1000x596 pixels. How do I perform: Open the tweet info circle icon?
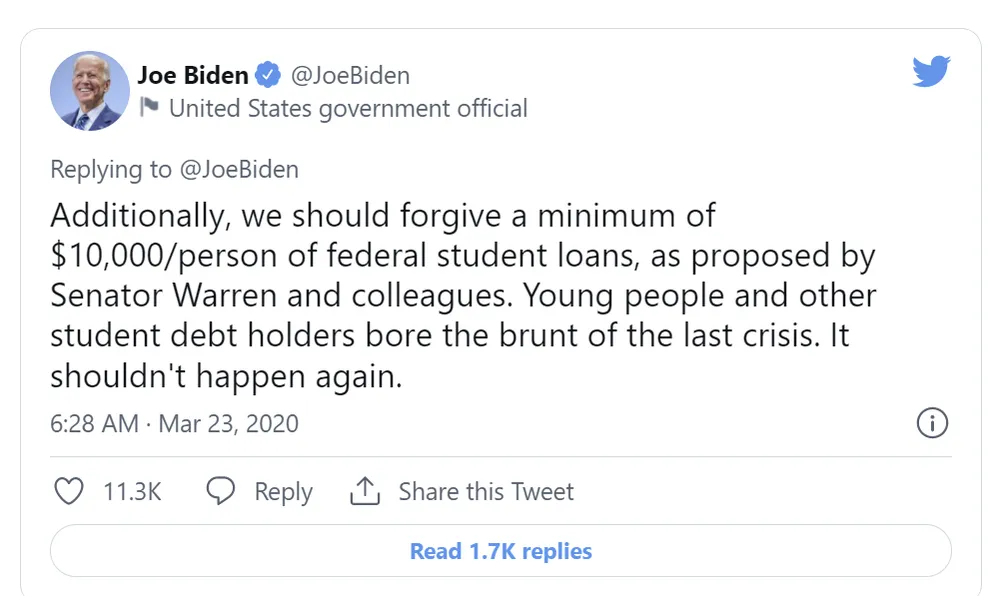pos(932,423)
